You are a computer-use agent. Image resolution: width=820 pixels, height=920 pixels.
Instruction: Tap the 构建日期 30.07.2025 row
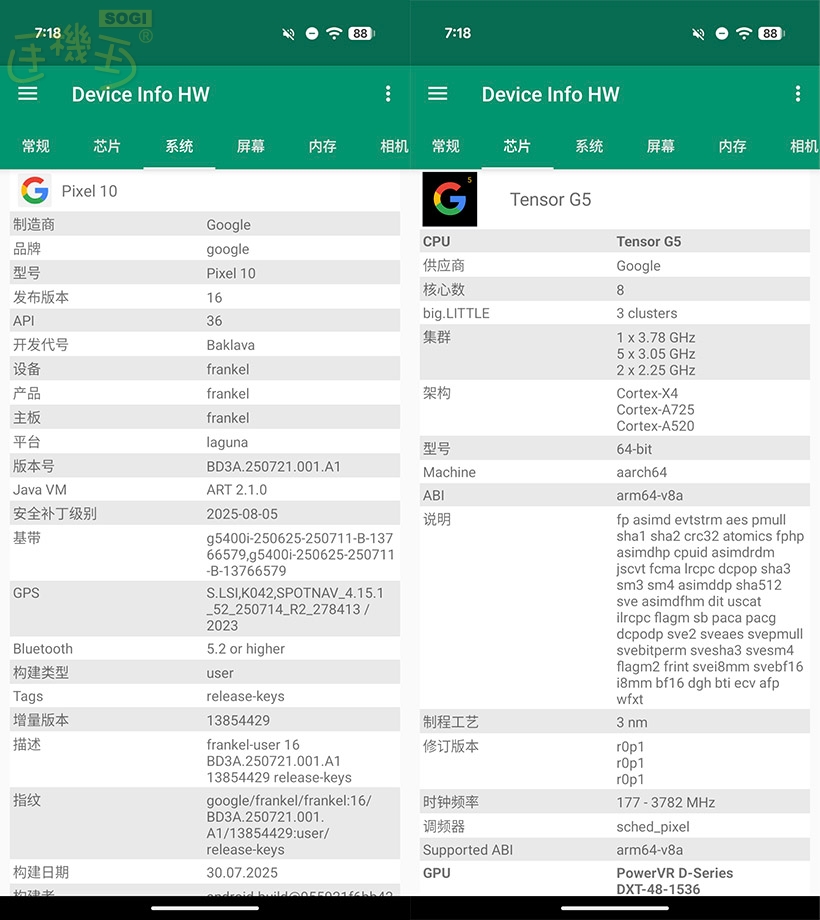tap(205, 872)
